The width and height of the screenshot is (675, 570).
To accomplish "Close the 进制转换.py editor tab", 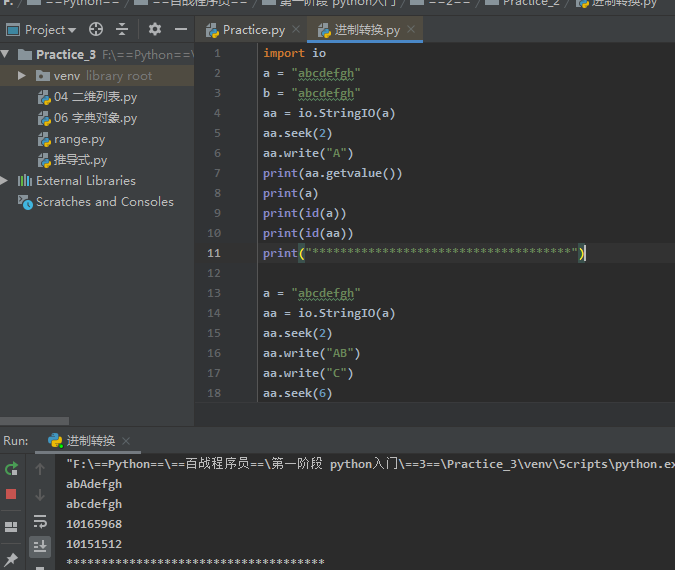I will pyautogui.click(x=411, y=29).
